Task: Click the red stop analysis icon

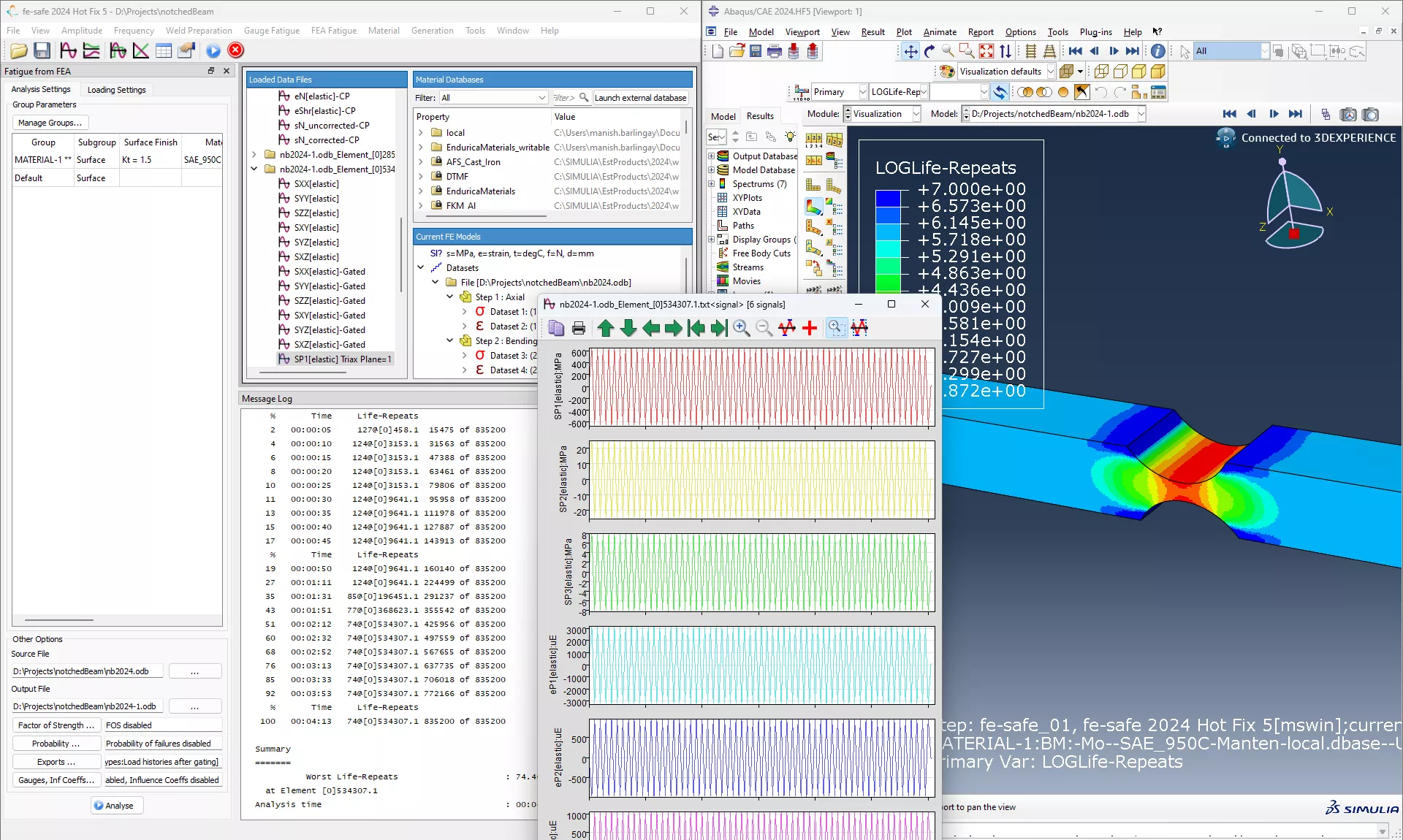Action: click(x=235, y=50)
